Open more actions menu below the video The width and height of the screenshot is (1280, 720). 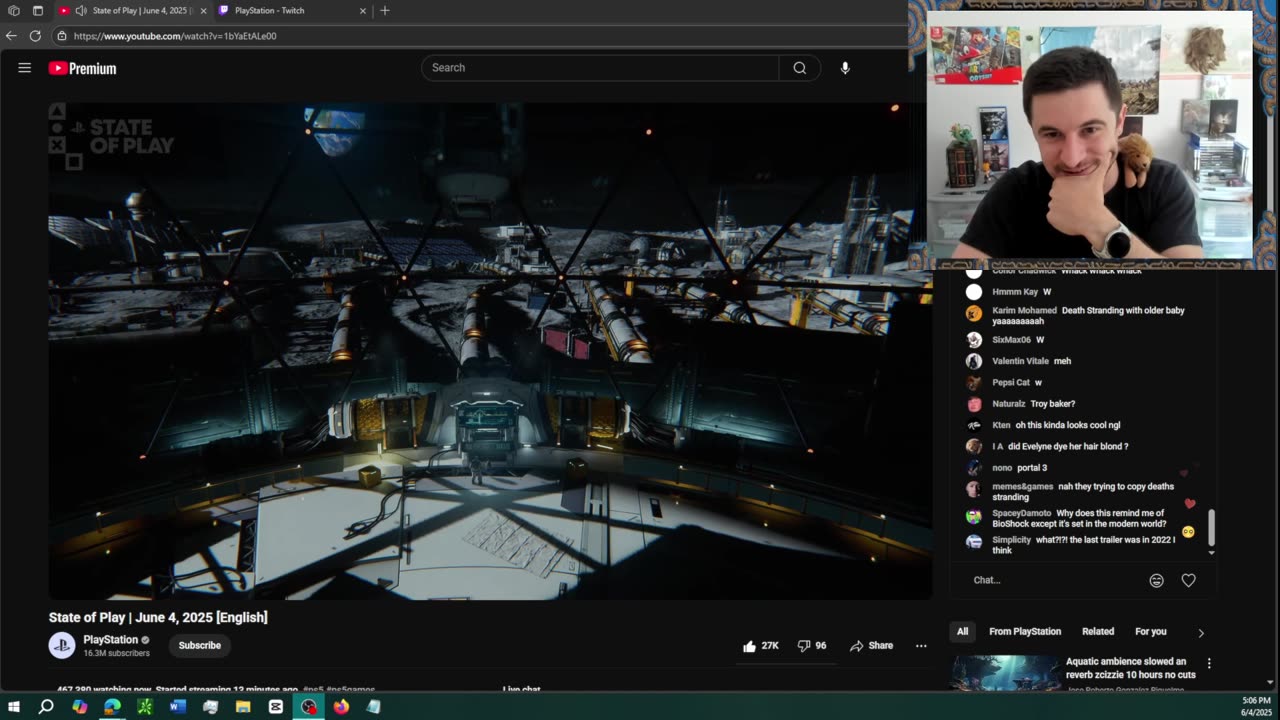[921, 646]
